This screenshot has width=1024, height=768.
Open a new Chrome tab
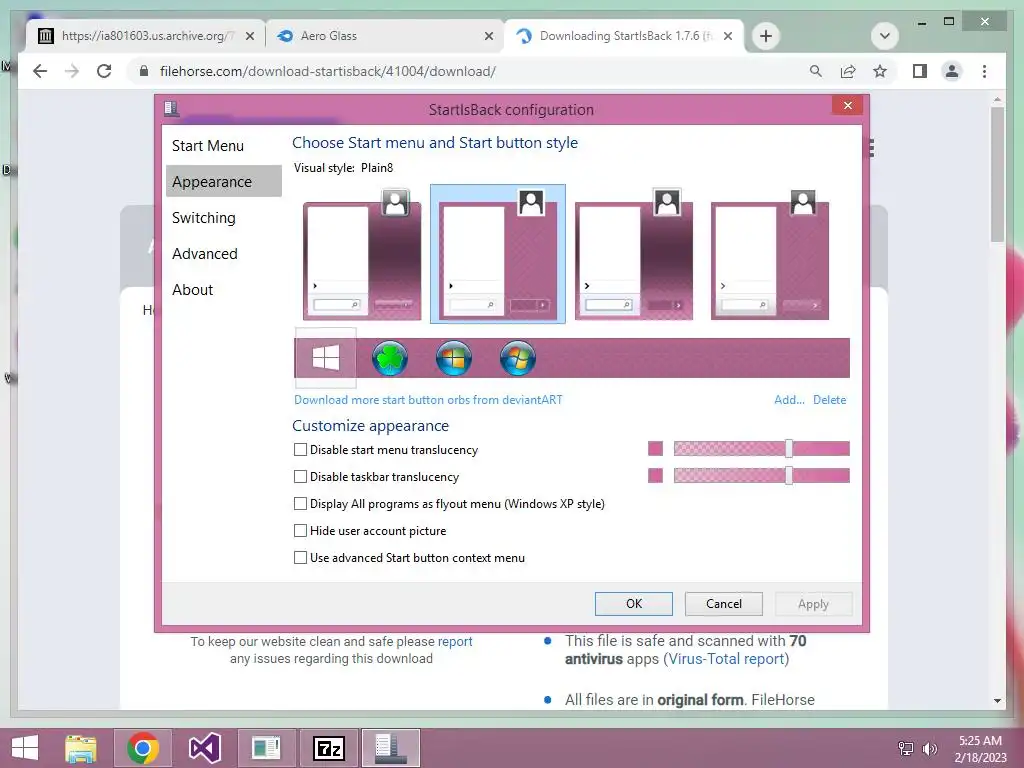coord(766,36)
